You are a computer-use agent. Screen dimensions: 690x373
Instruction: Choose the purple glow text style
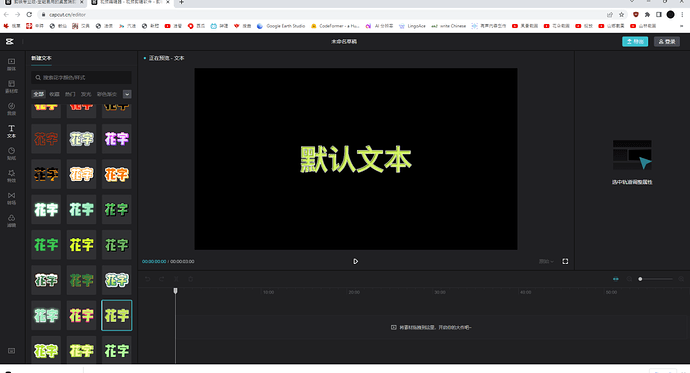[x=117, y=139]
